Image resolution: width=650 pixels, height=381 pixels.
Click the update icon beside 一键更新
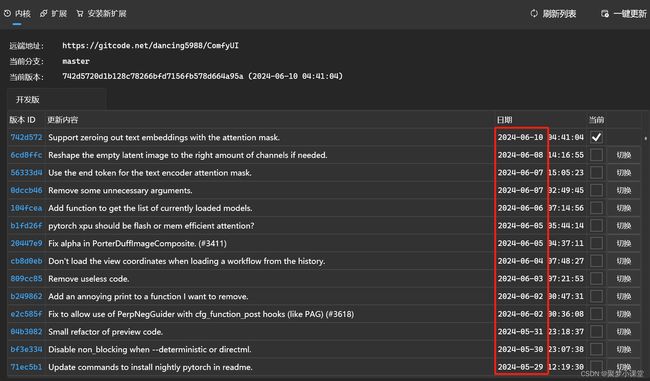tap(605, 14)
